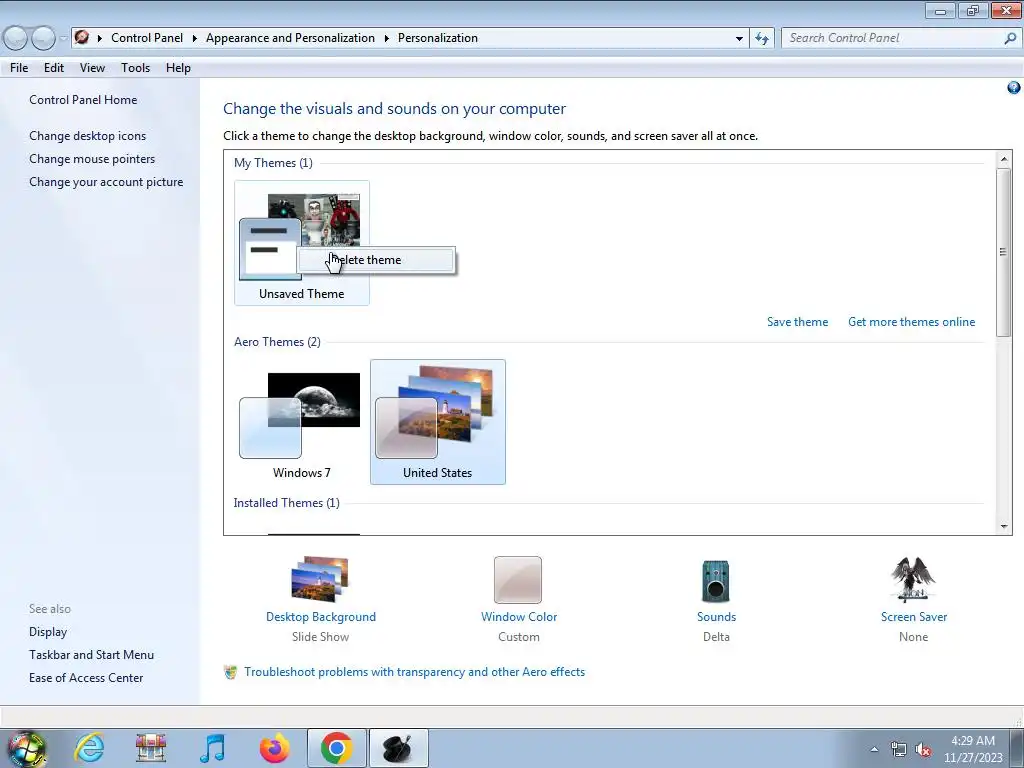1024x768 pixels.
Task: Open the blue Help question mark icon
Action: (x=1014, y=88)
